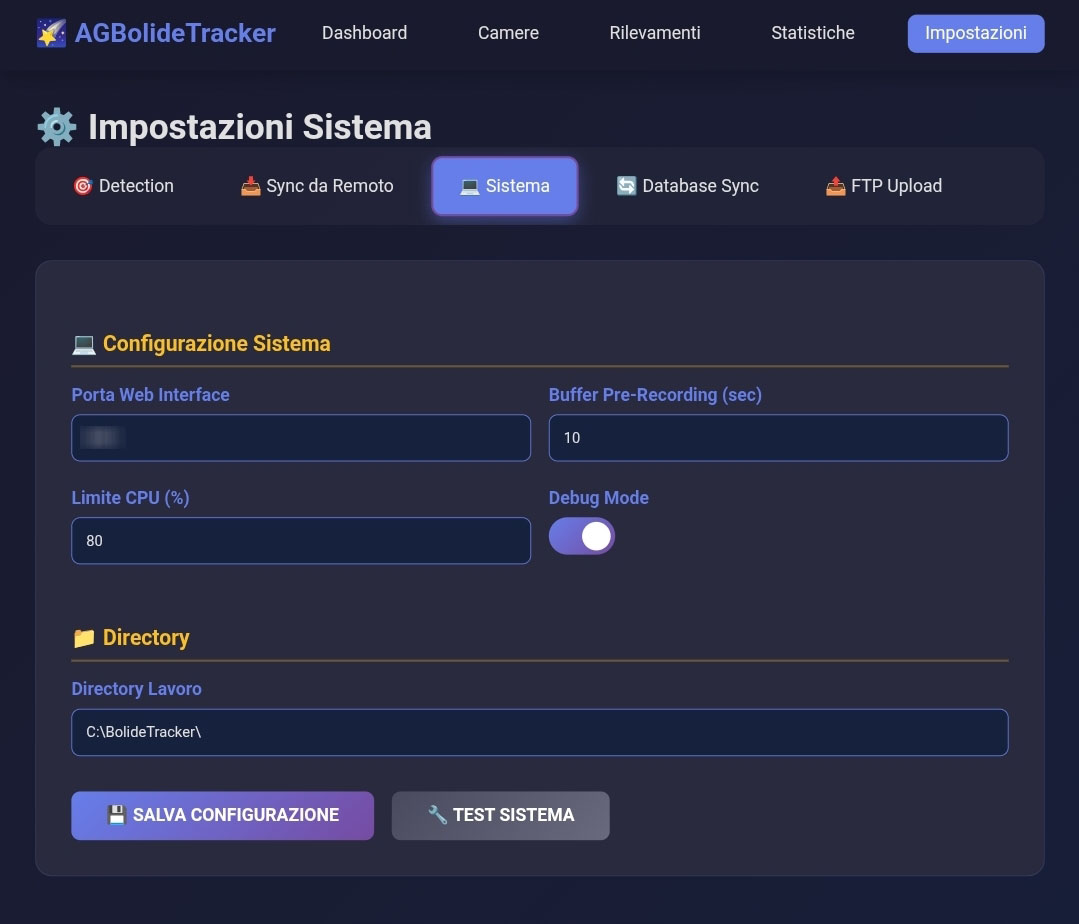Select the Impostazioni nav button

(976, 34)
